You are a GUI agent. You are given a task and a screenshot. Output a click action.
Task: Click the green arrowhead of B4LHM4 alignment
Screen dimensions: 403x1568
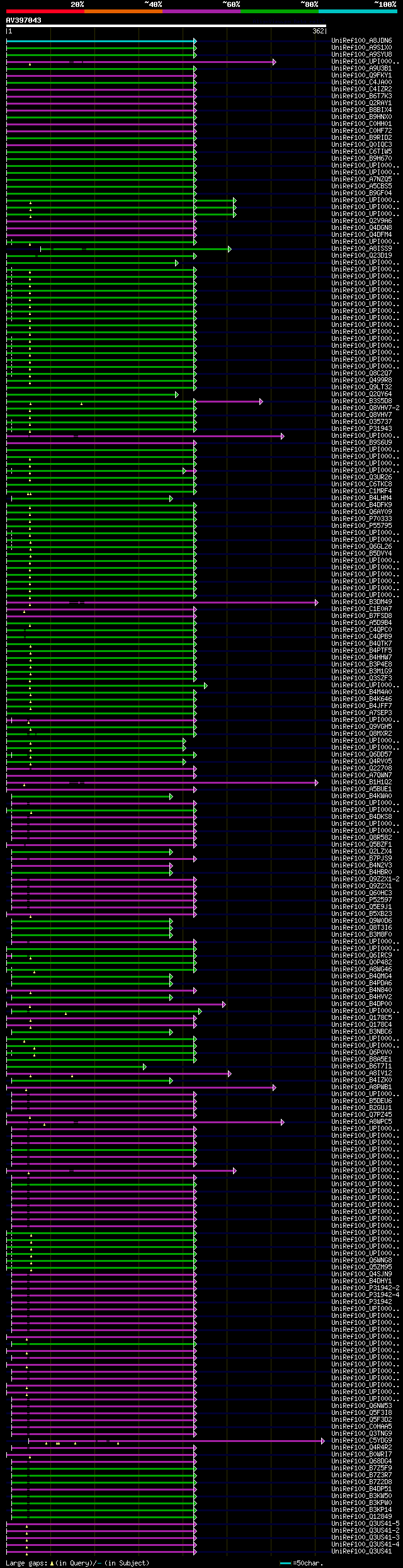point(171,499)
